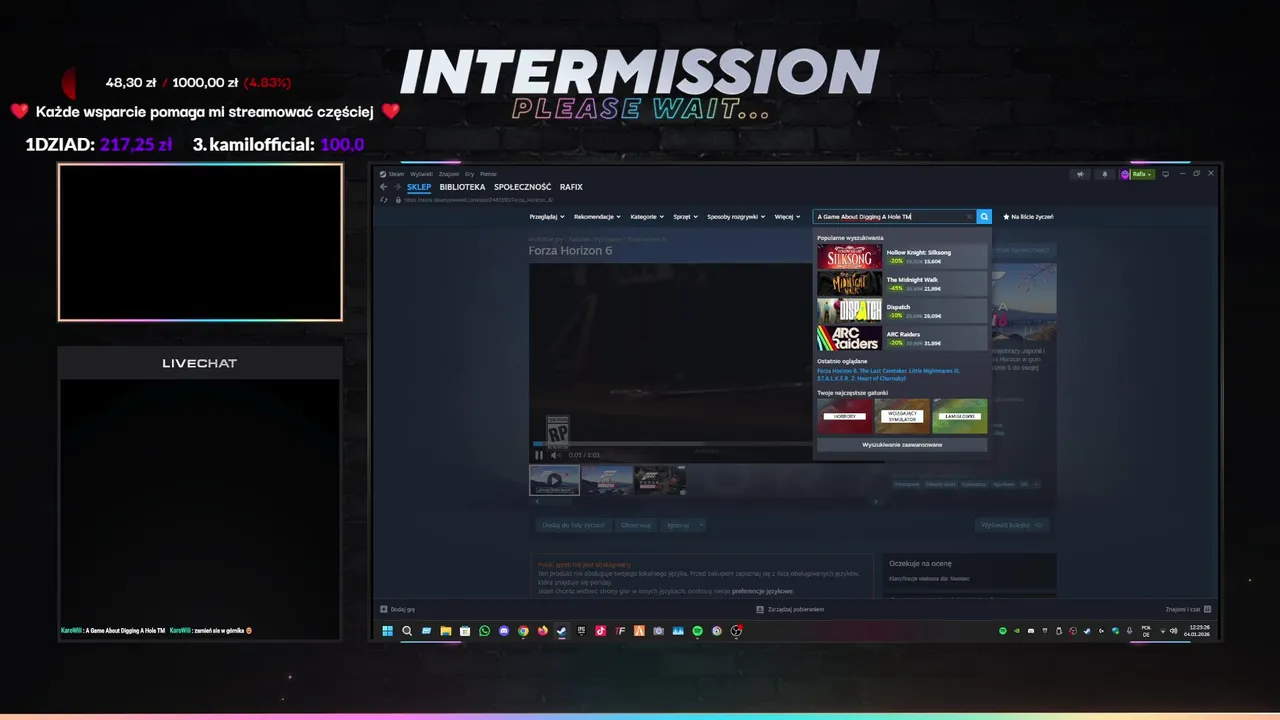
Task: Pause the Forza Horizon 6 trailer
Action: pos(539,455)
